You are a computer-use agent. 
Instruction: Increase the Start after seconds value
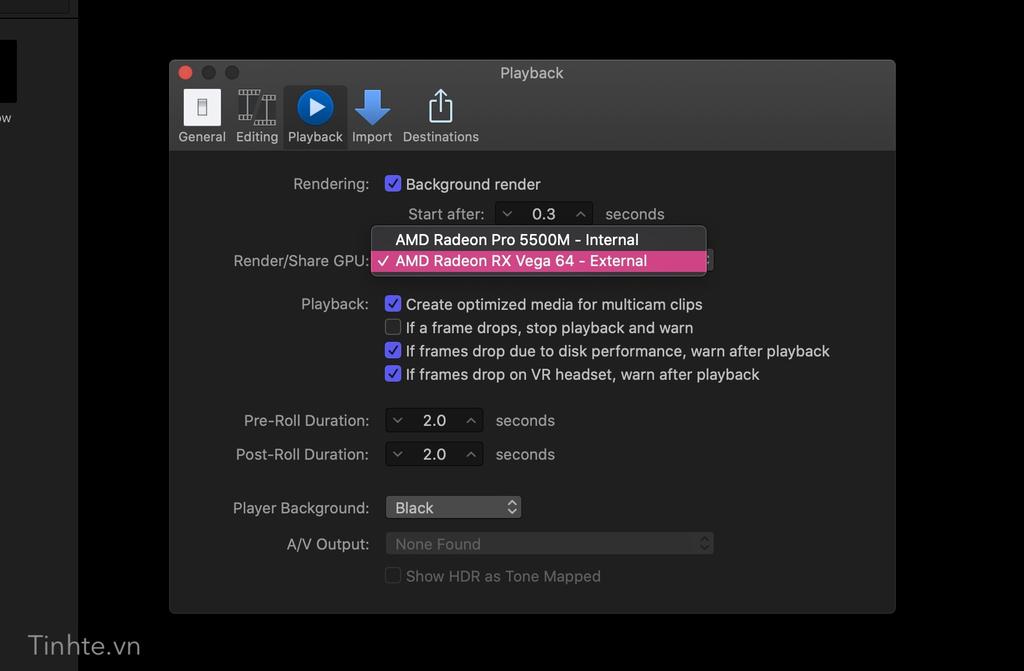coord(581,214)
